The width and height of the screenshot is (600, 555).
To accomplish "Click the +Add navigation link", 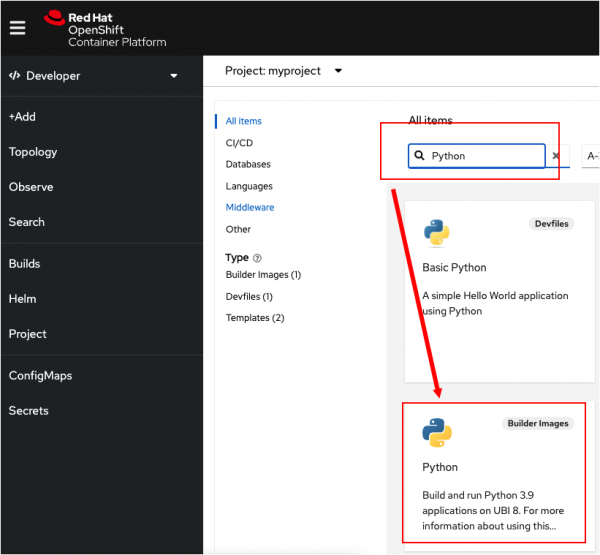I will pos(22,117).
